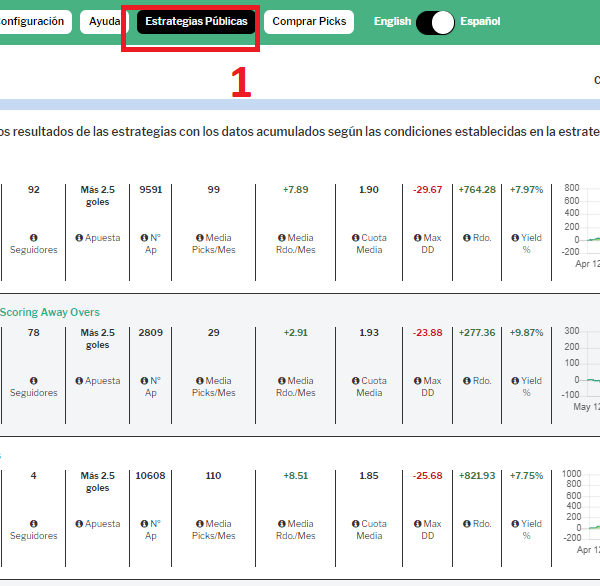Select the 78 followers count
The width and height of the screenshot is (600, 586).
pos(34,333)
